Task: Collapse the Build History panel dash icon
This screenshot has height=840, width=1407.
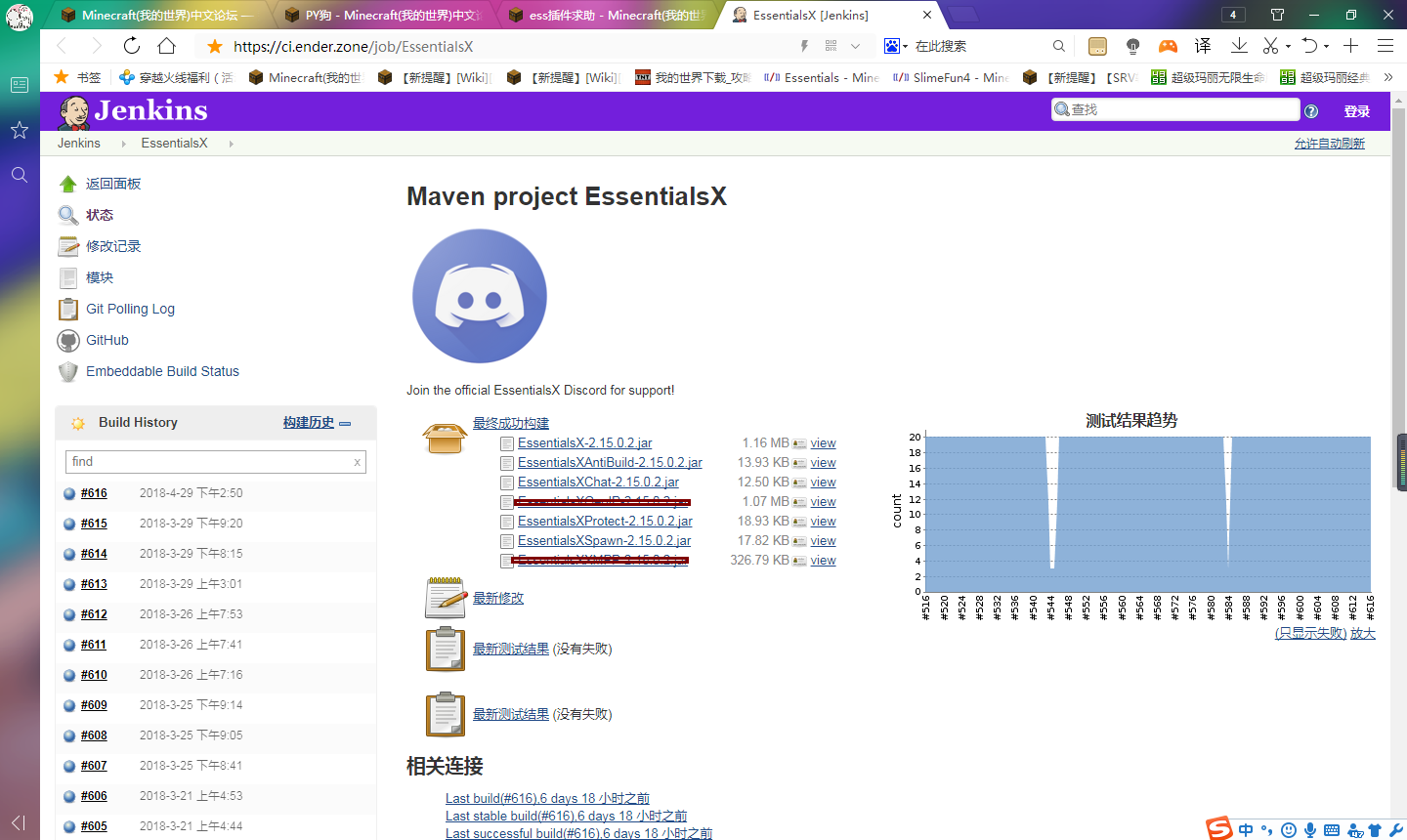Action: pos(345,424)
